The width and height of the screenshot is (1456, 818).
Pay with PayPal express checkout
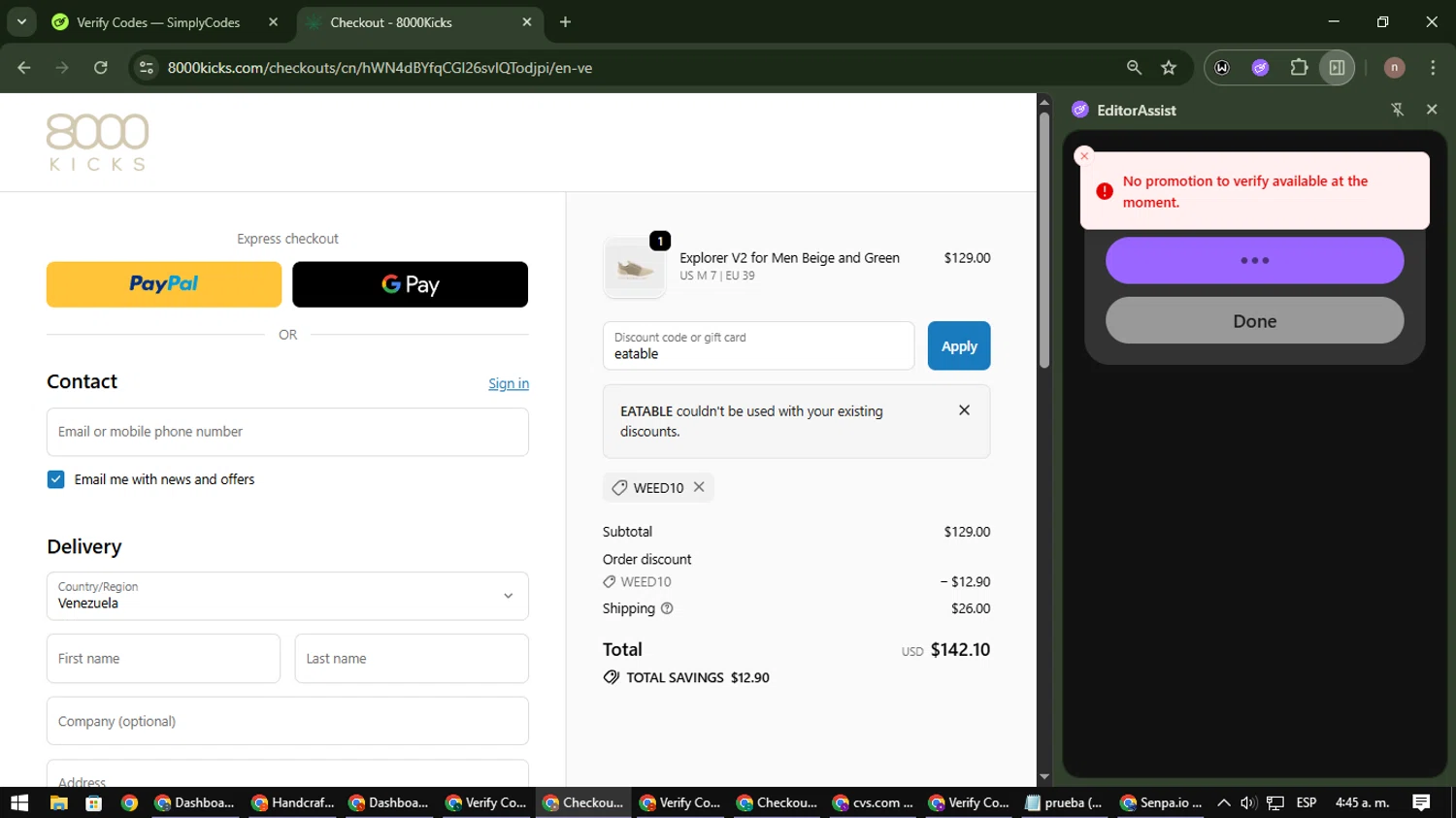(164, 284)
